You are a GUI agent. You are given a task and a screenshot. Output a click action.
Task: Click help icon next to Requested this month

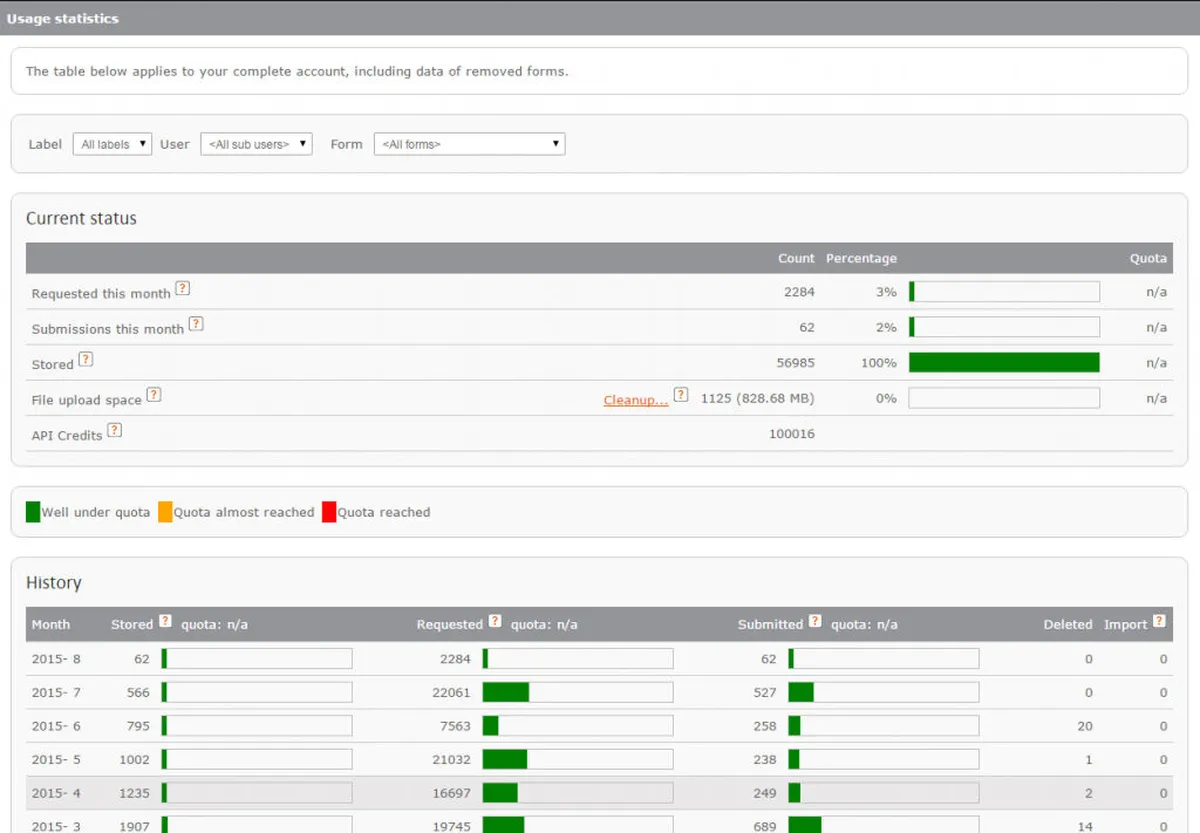pos(182,288)
